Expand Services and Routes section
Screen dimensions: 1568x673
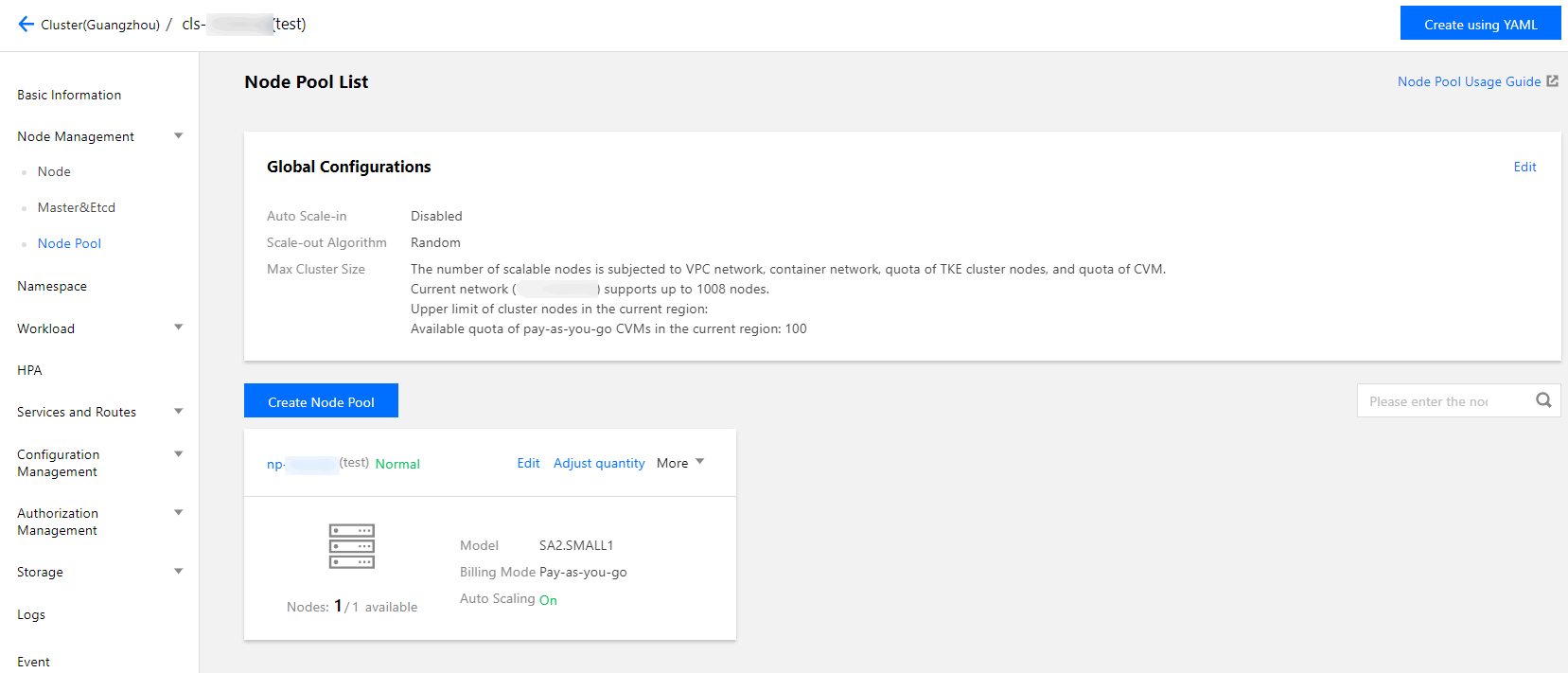[179, 412]
